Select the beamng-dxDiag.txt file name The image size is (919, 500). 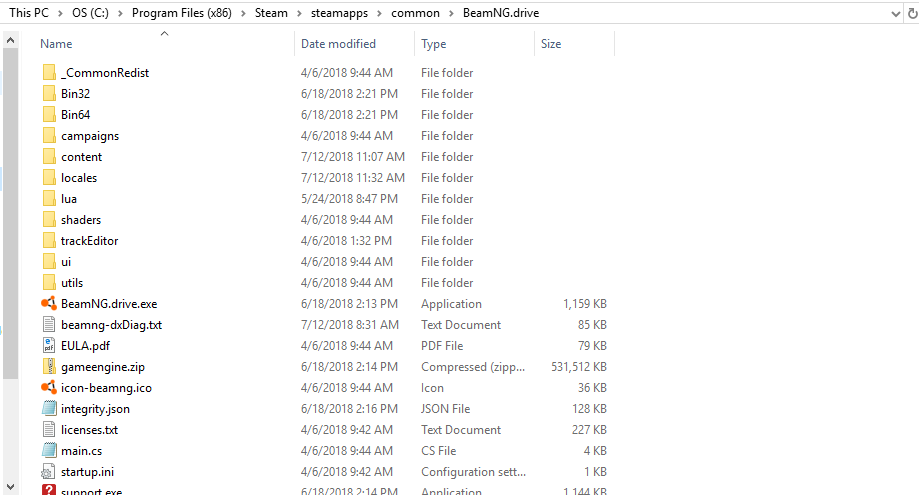[111, 325]
